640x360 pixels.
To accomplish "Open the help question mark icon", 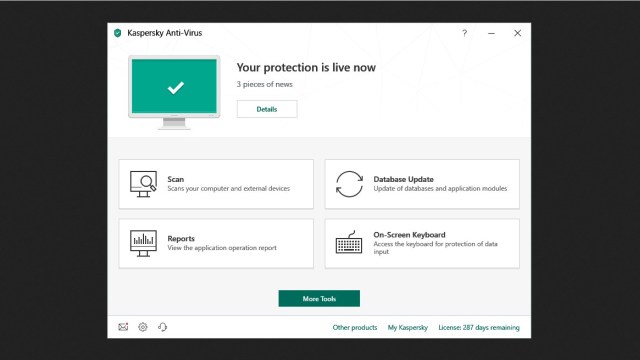I will tap(464, 33).
